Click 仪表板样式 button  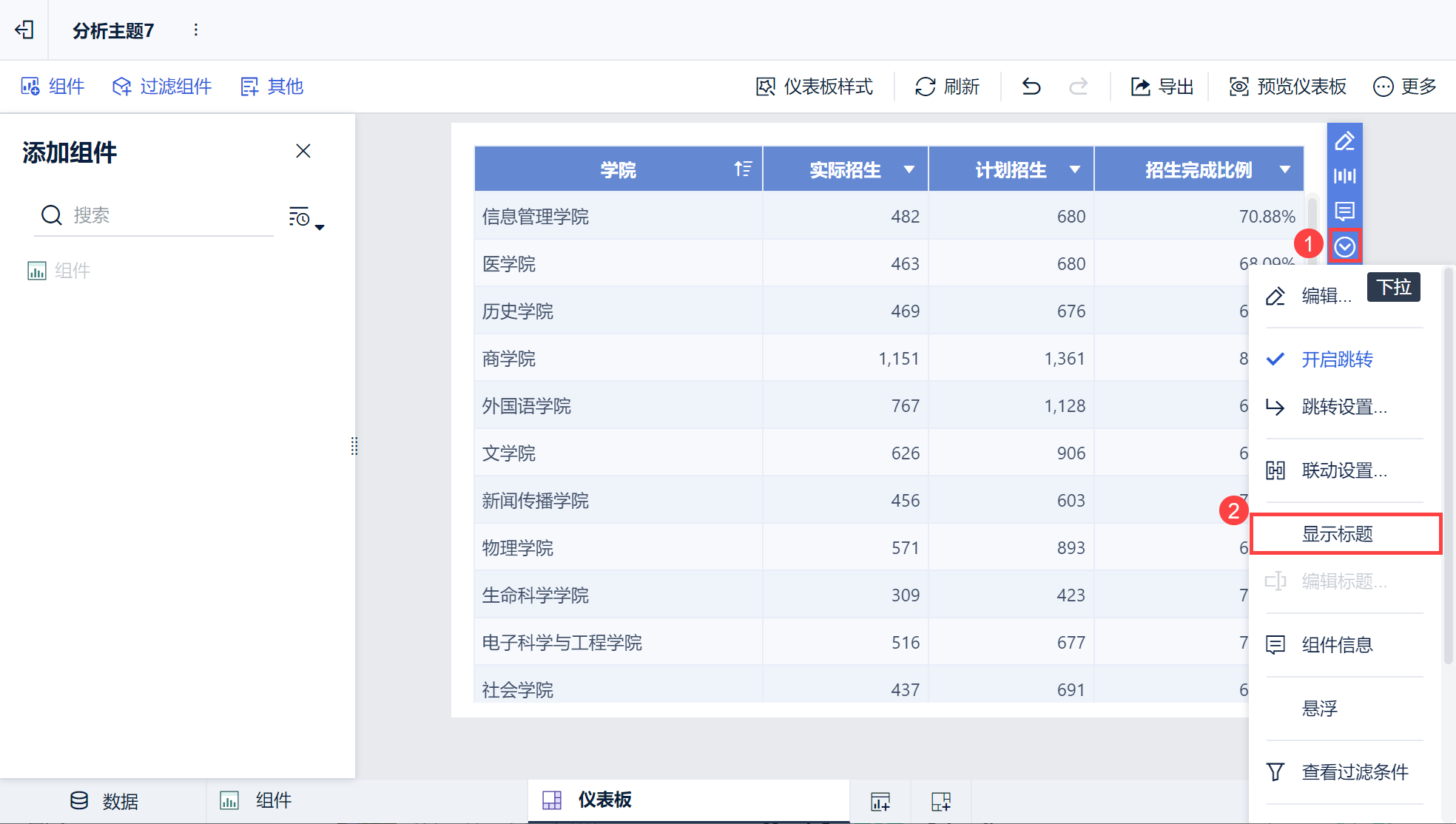point(815,87)
